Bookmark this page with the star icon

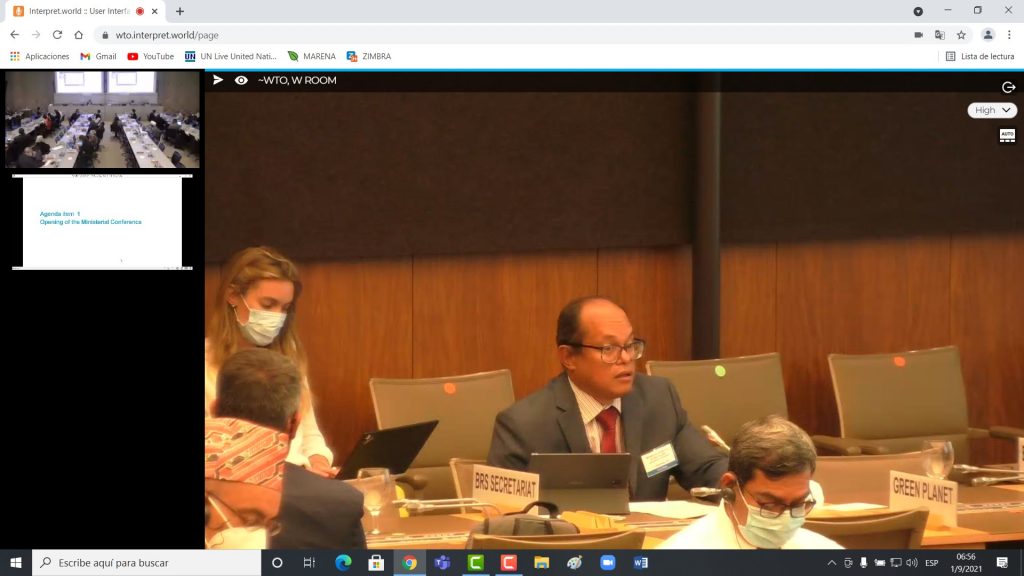click(x=961, y=34)
